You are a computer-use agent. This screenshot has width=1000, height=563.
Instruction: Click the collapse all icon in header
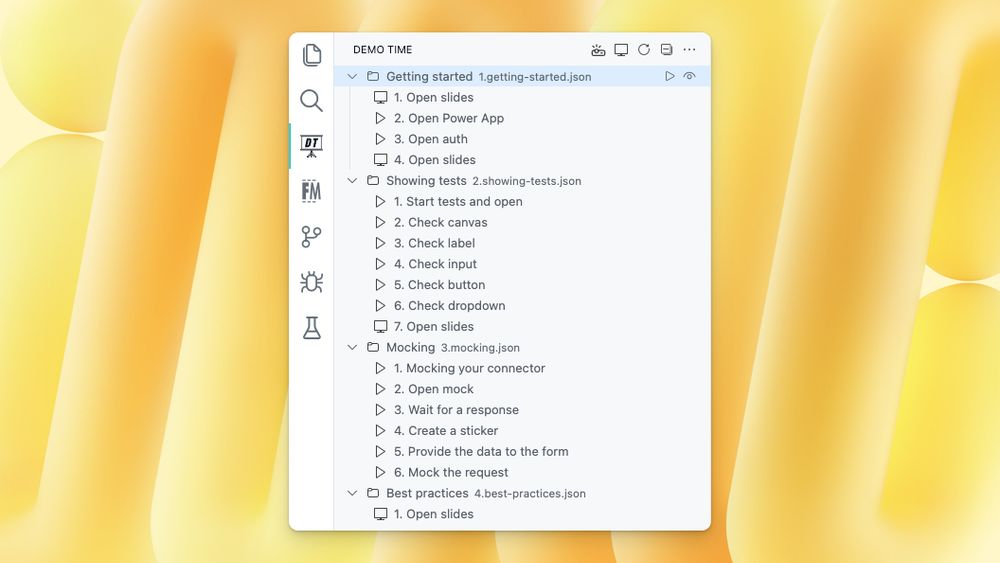click(x=666, y=50)
